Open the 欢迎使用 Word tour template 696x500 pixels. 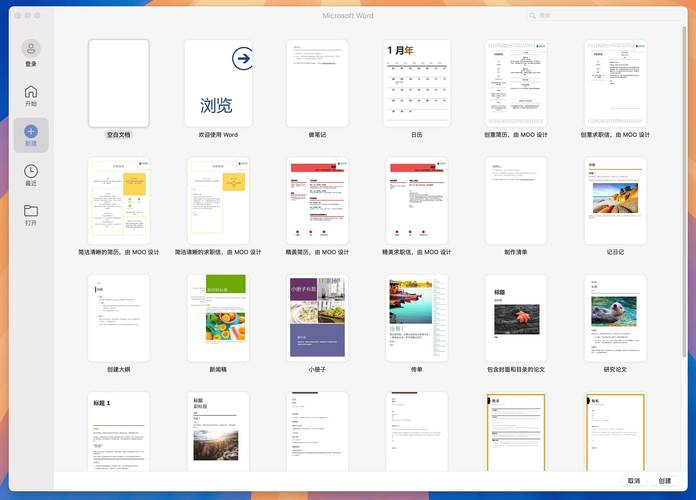[x=217, y=83]
